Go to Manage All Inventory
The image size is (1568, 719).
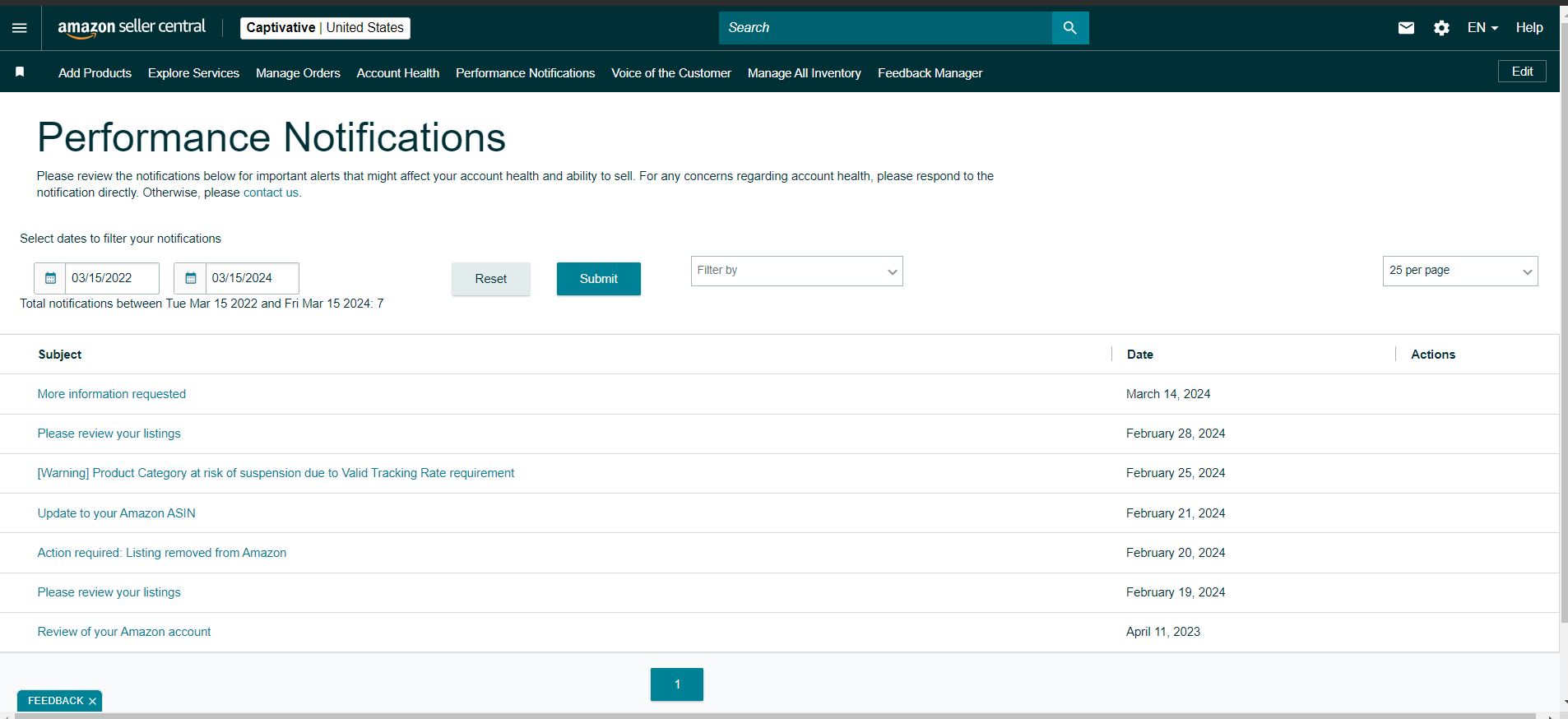pyautogui.click(x=805, y=73)
